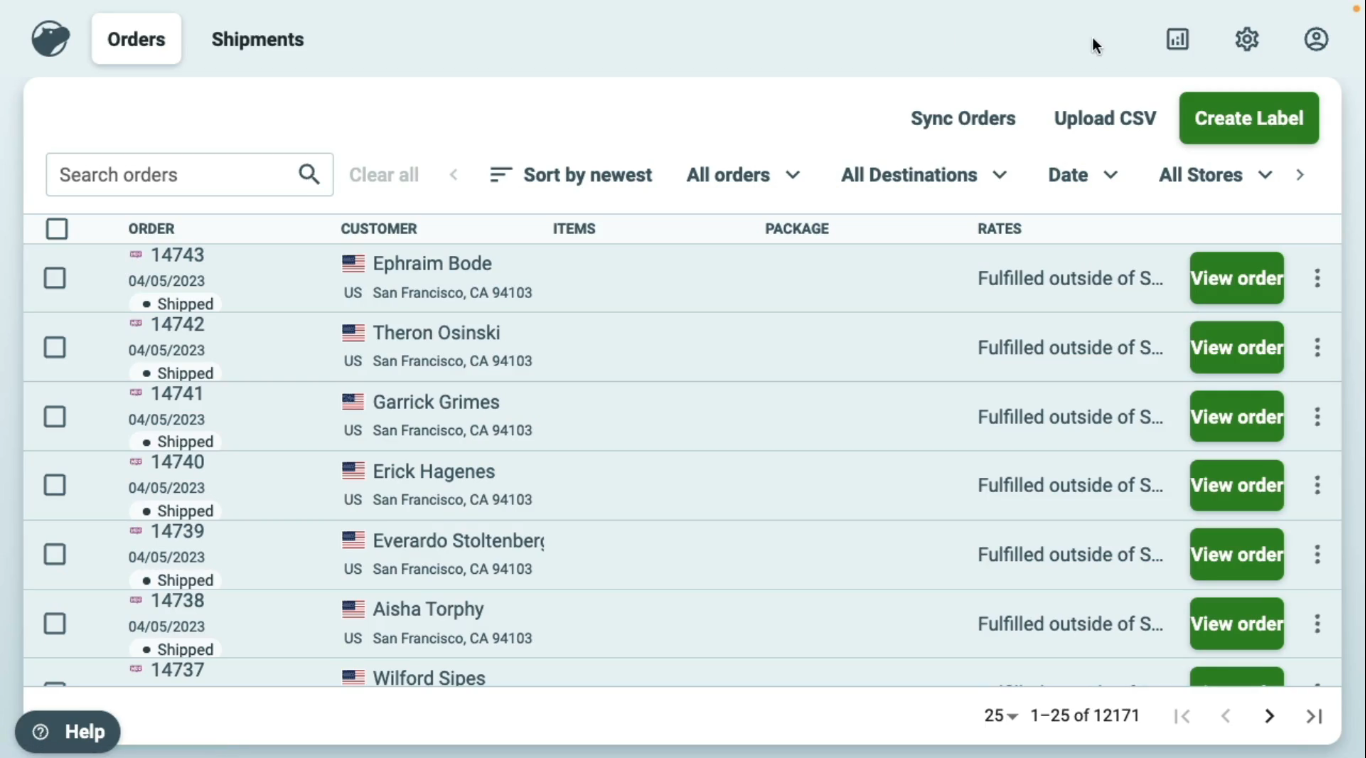Open more options for order 14739

click(x=1317, y=554)
